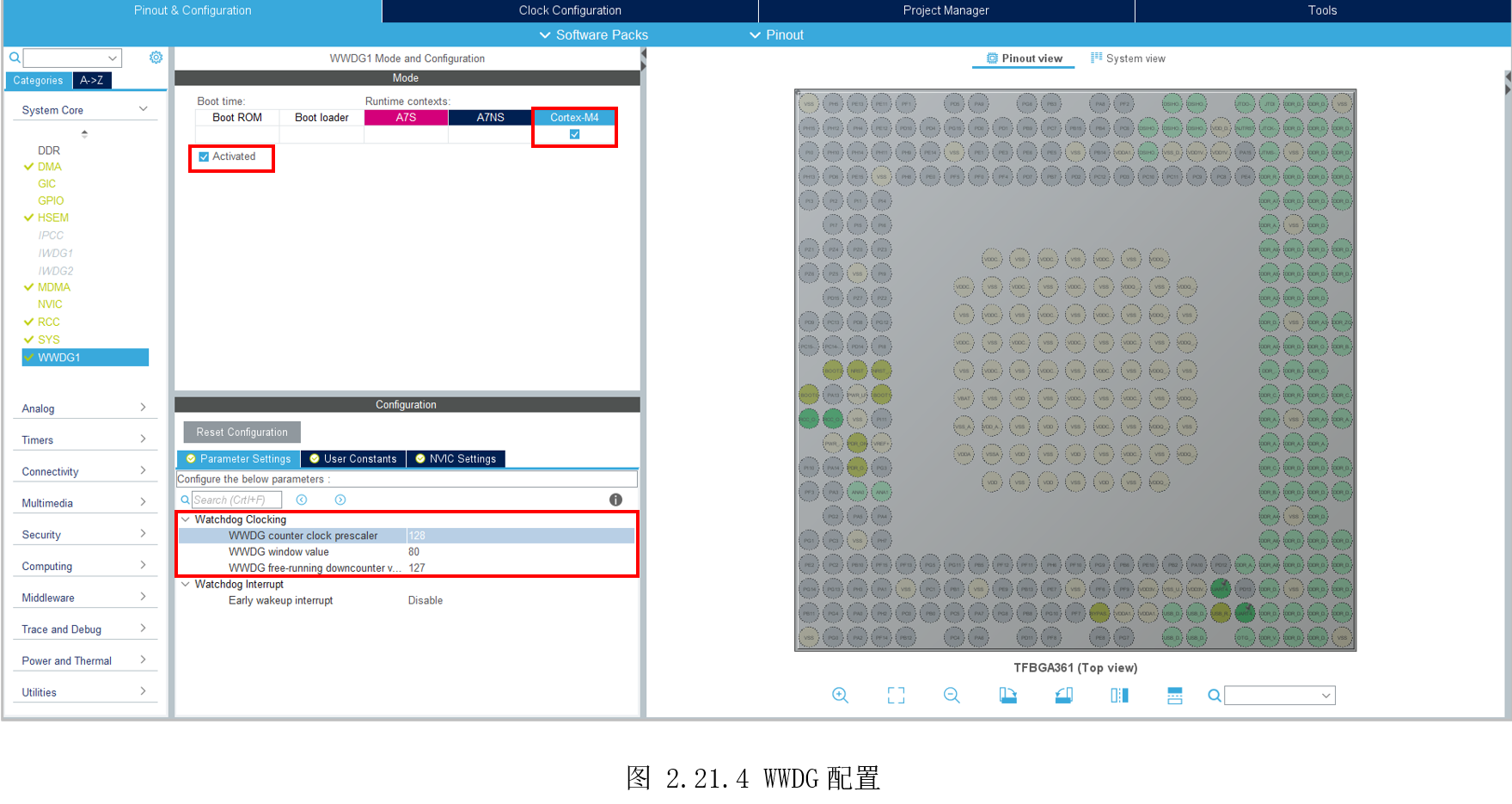The height and width of the screenshot is (804, 1512).
Task: Toggle the Cortex-M4 runtime context checkbox
Action: [574, 134]
